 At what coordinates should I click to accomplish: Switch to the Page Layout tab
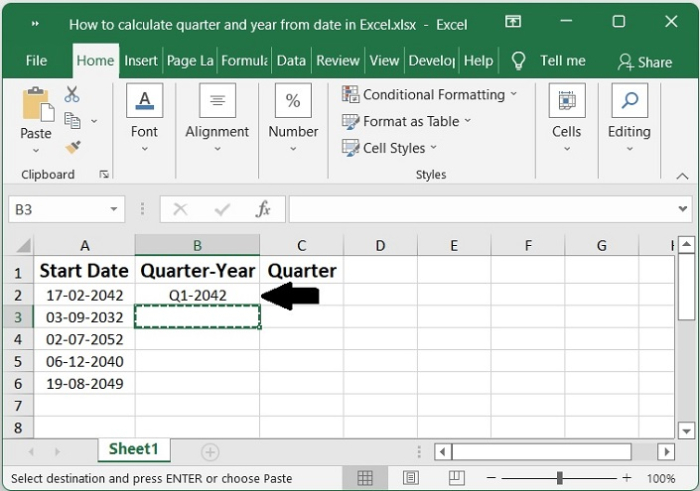tap(190, 60)
